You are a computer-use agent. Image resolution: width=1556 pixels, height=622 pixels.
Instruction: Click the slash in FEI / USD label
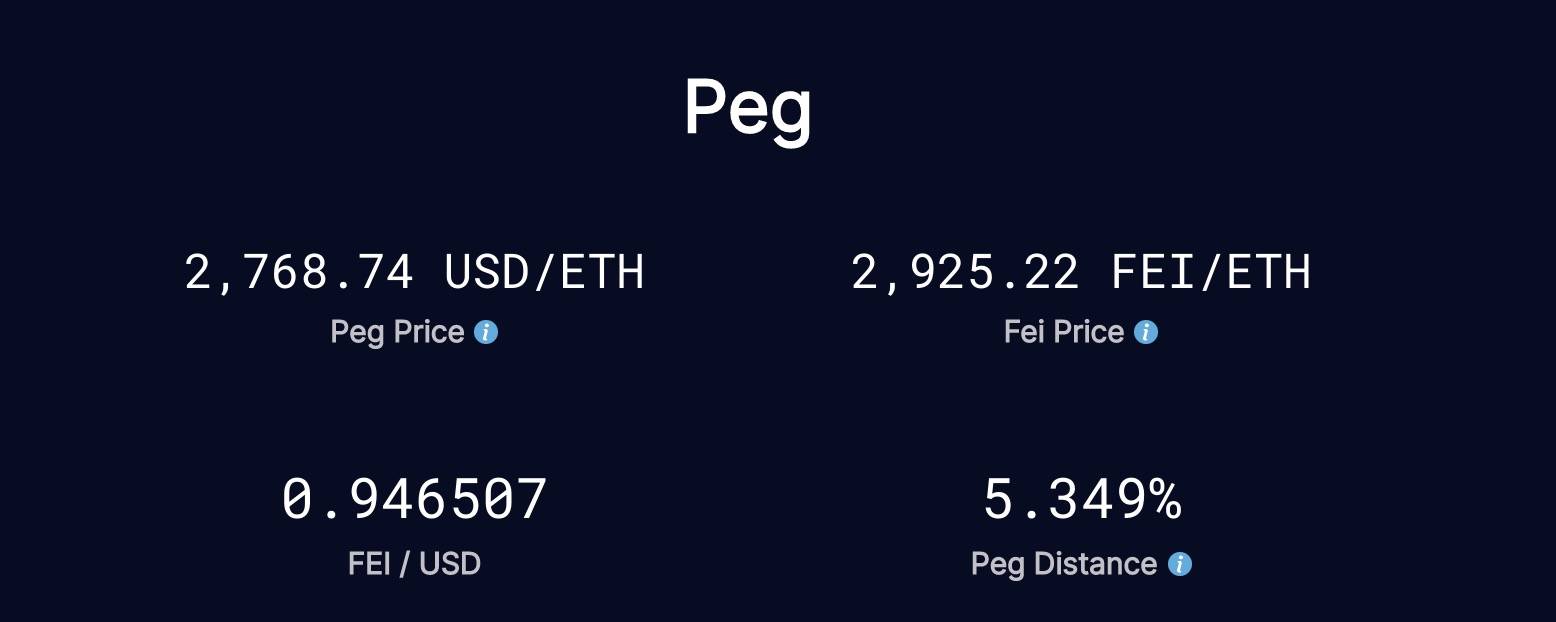(404, 564)
